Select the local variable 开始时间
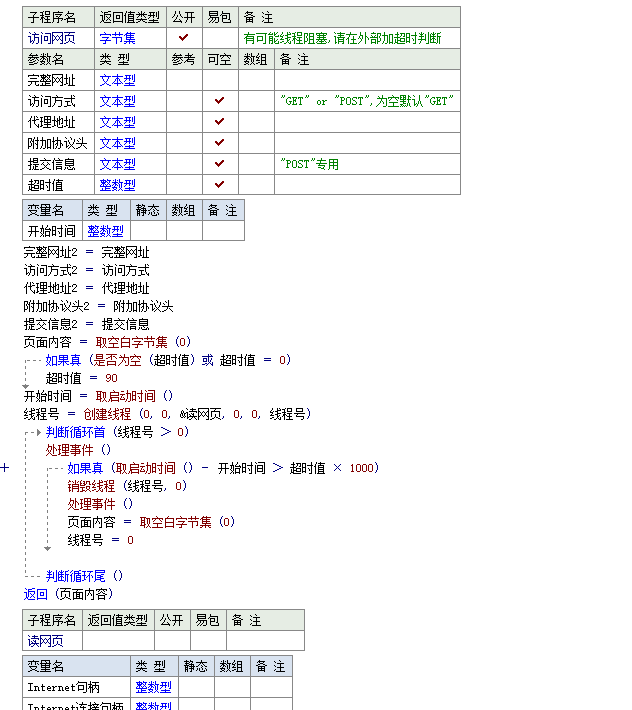 [x=52, y=231]
